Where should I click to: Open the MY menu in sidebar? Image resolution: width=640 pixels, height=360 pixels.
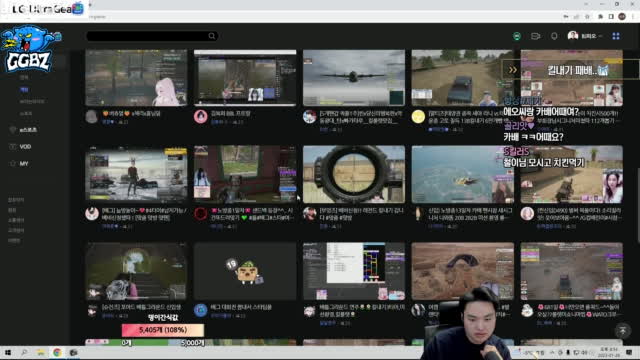tap(24, 164)
